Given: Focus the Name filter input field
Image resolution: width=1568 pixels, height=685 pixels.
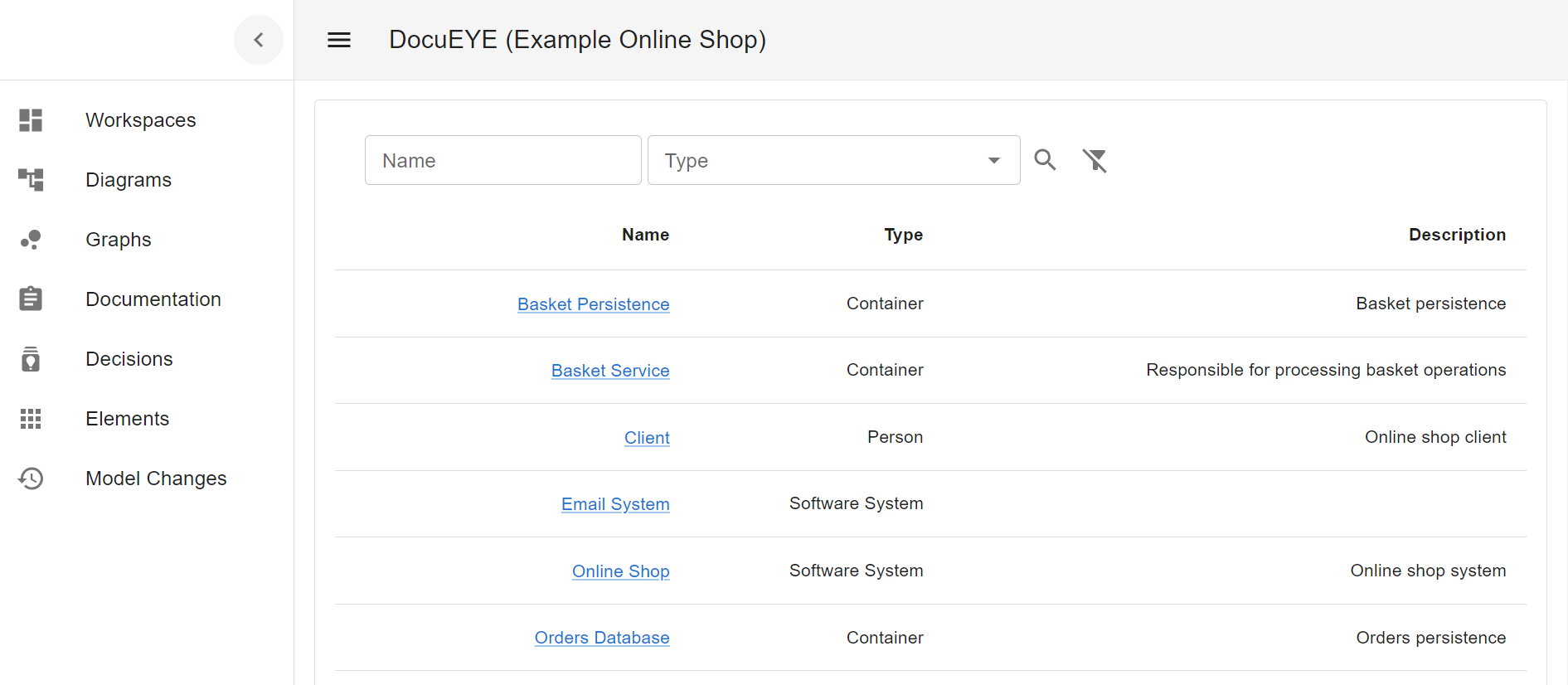Looking at the screenshot, I should (502, 160).
